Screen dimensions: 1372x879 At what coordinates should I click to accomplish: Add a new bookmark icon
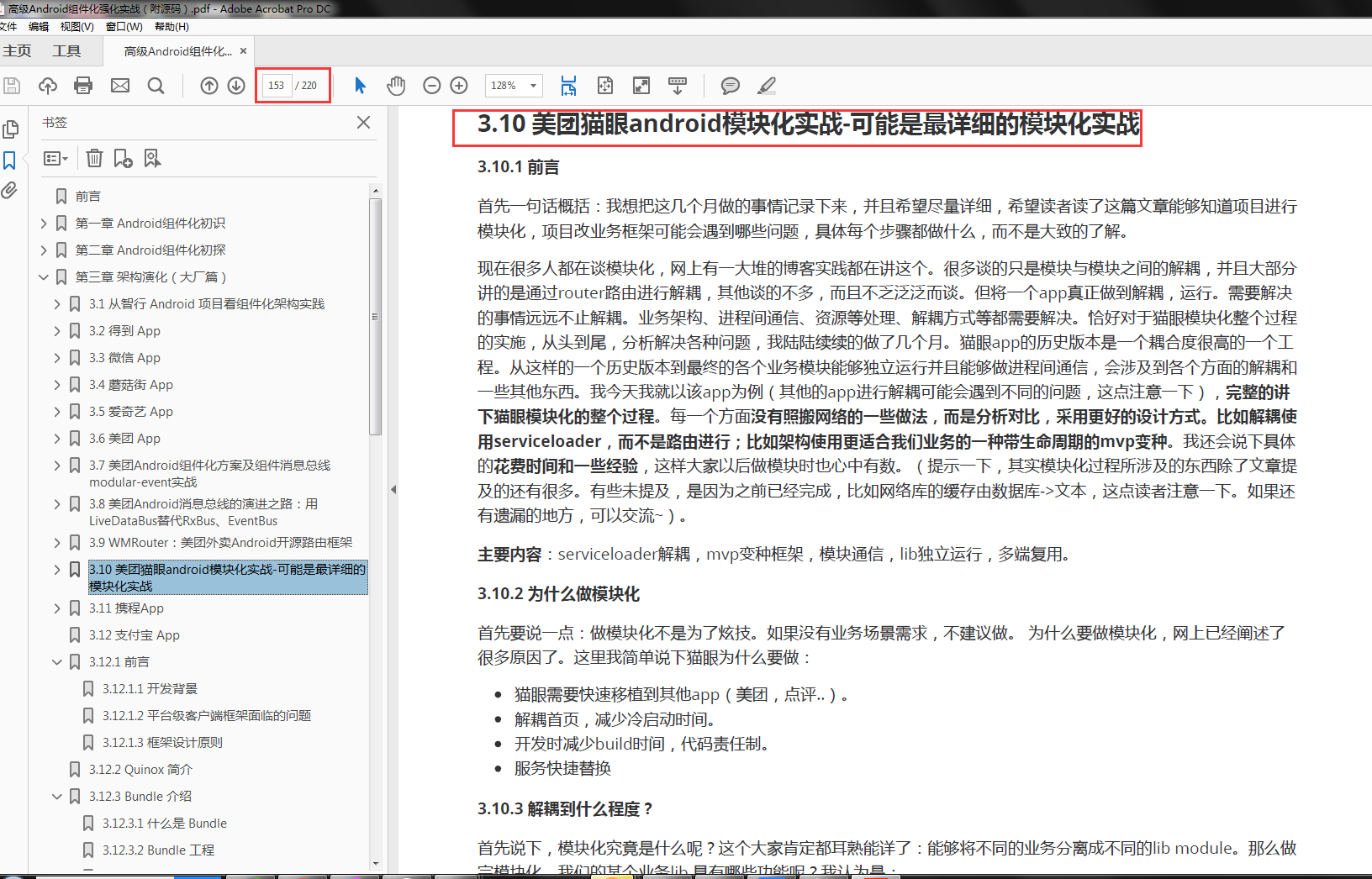tap(124, 158)
